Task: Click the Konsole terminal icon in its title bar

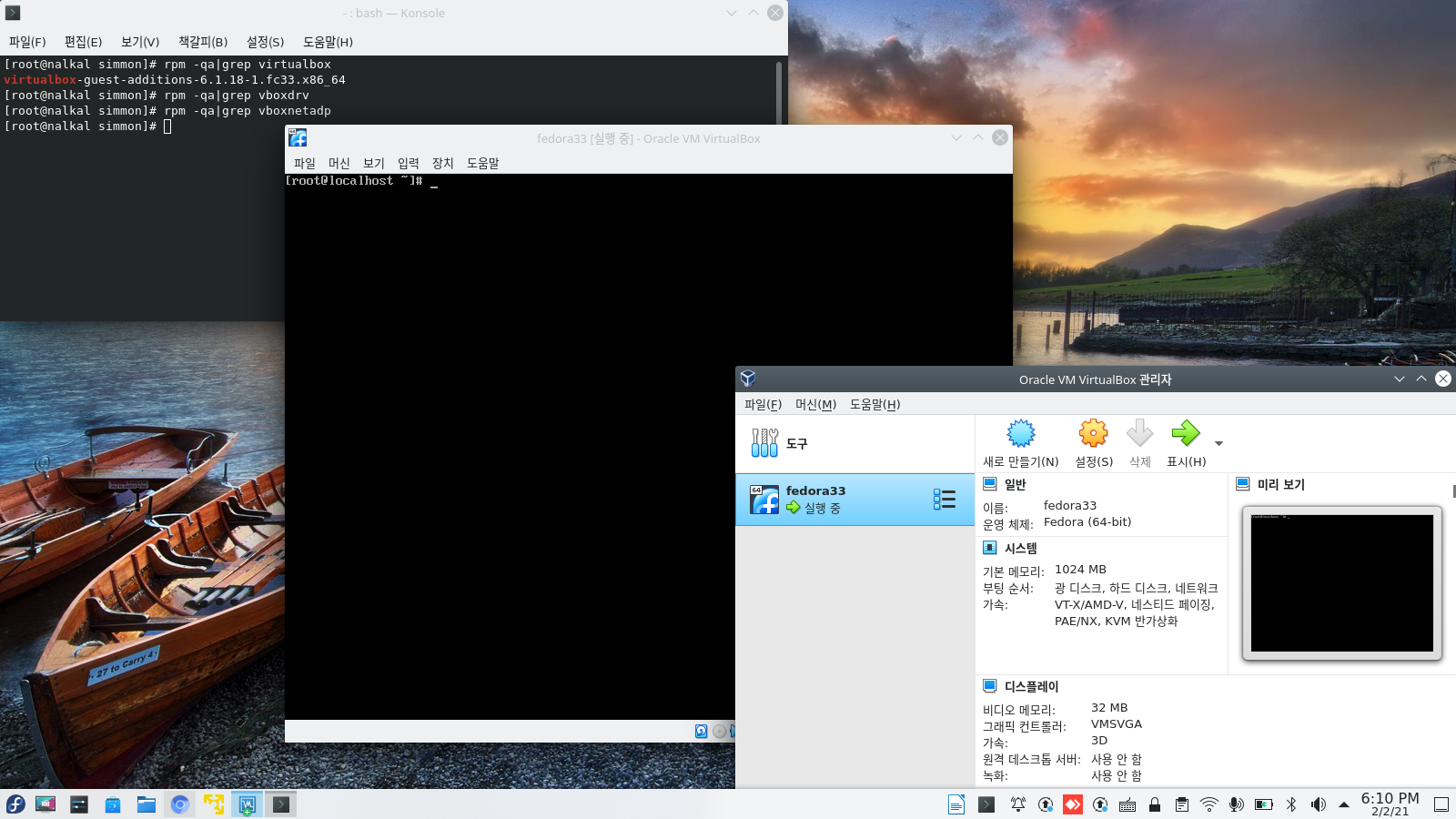Action: 13,13
